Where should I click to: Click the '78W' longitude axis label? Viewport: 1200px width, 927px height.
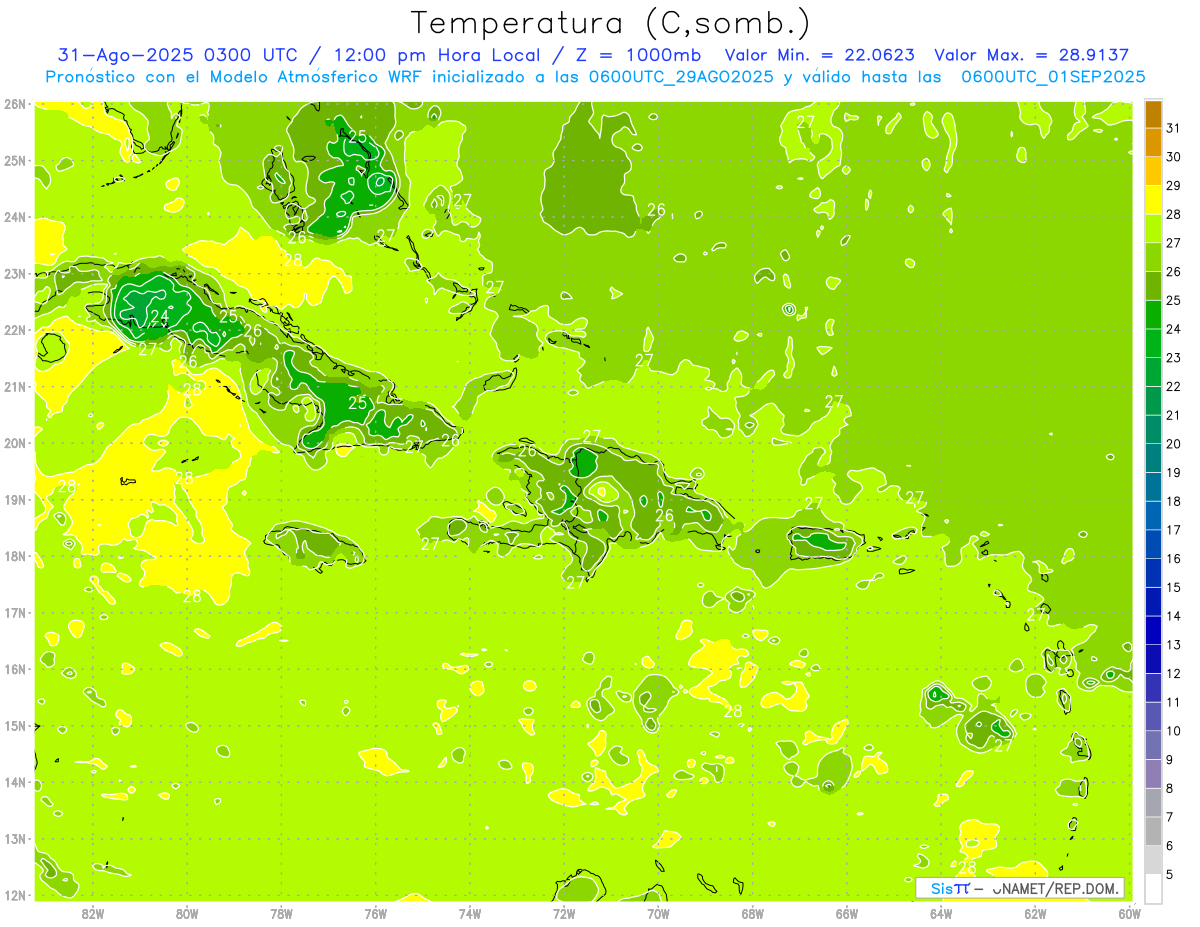click(x=281, y=913)
